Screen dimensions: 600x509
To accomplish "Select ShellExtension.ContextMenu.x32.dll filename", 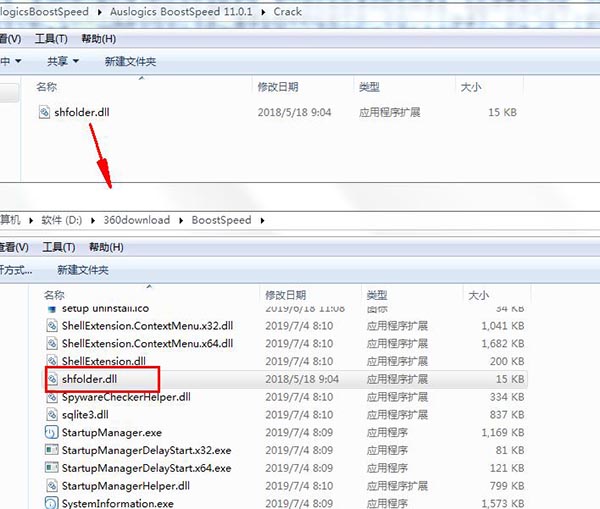I will (147, 326).
